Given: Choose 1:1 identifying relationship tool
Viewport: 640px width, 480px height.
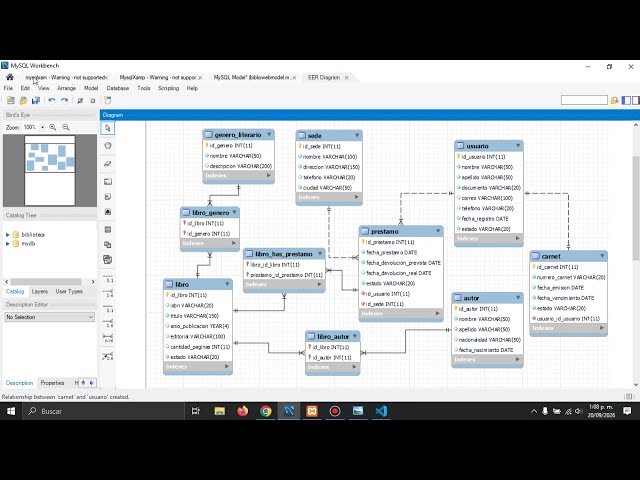Looking at the screenshot, I should (108, 308).
